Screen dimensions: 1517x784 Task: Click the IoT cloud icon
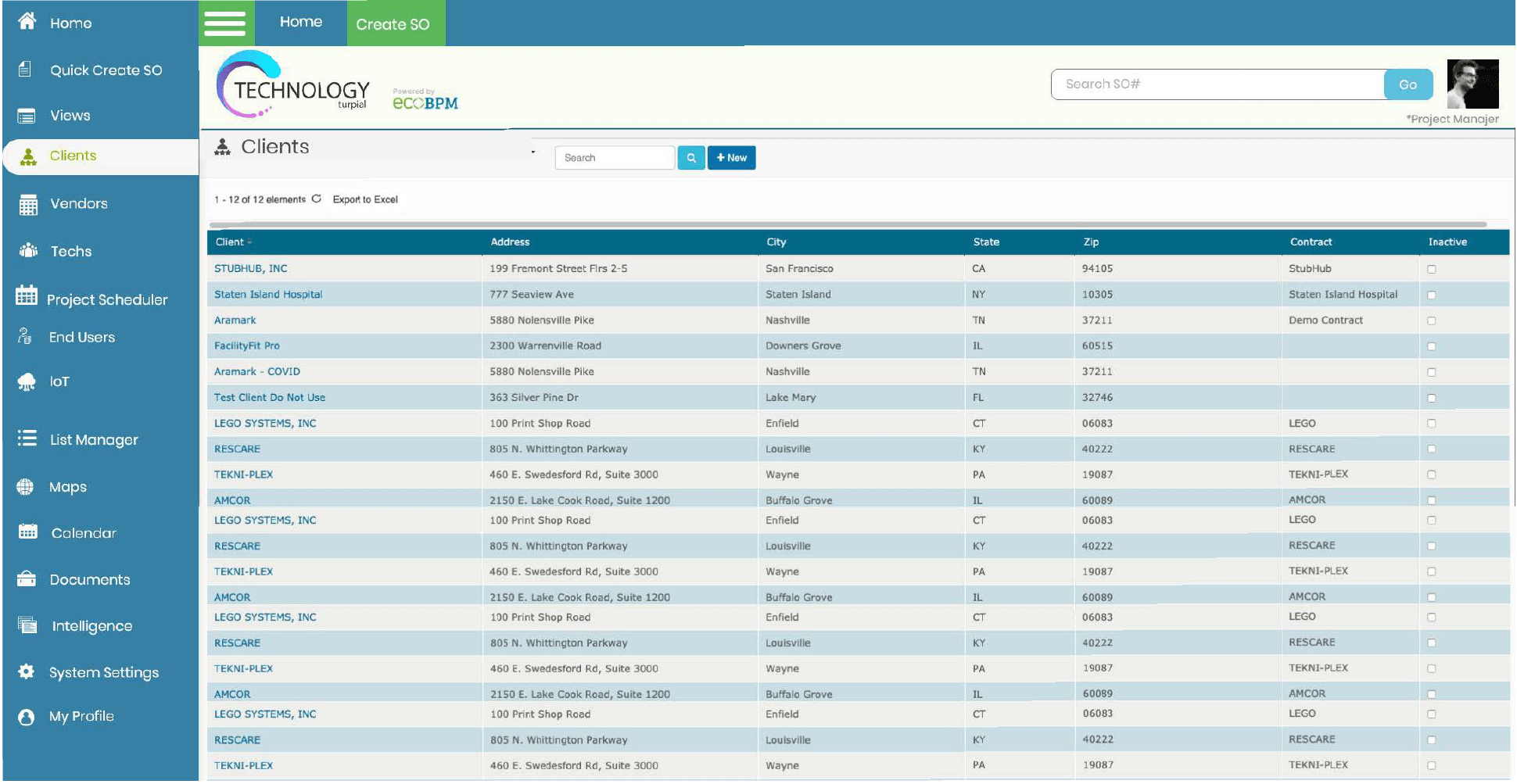[27, 381]
